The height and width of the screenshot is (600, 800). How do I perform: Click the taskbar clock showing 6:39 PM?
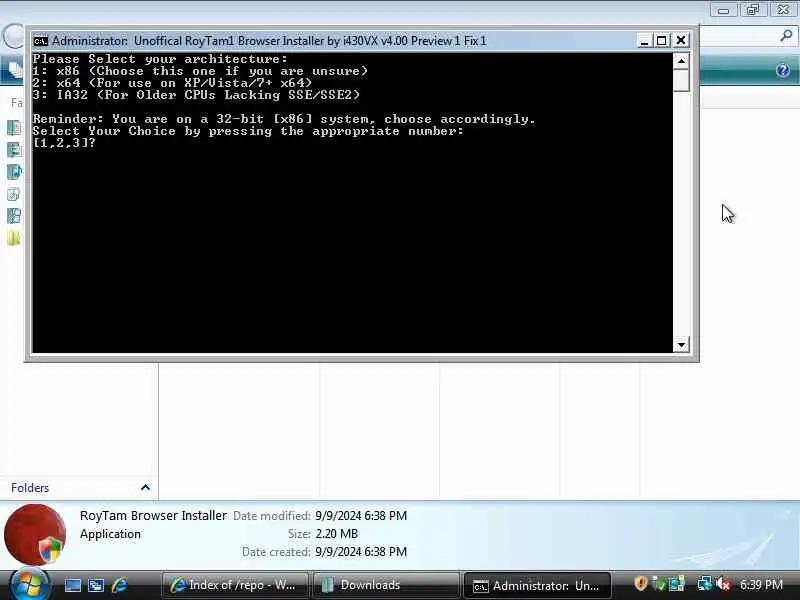(x=761, y=585)
